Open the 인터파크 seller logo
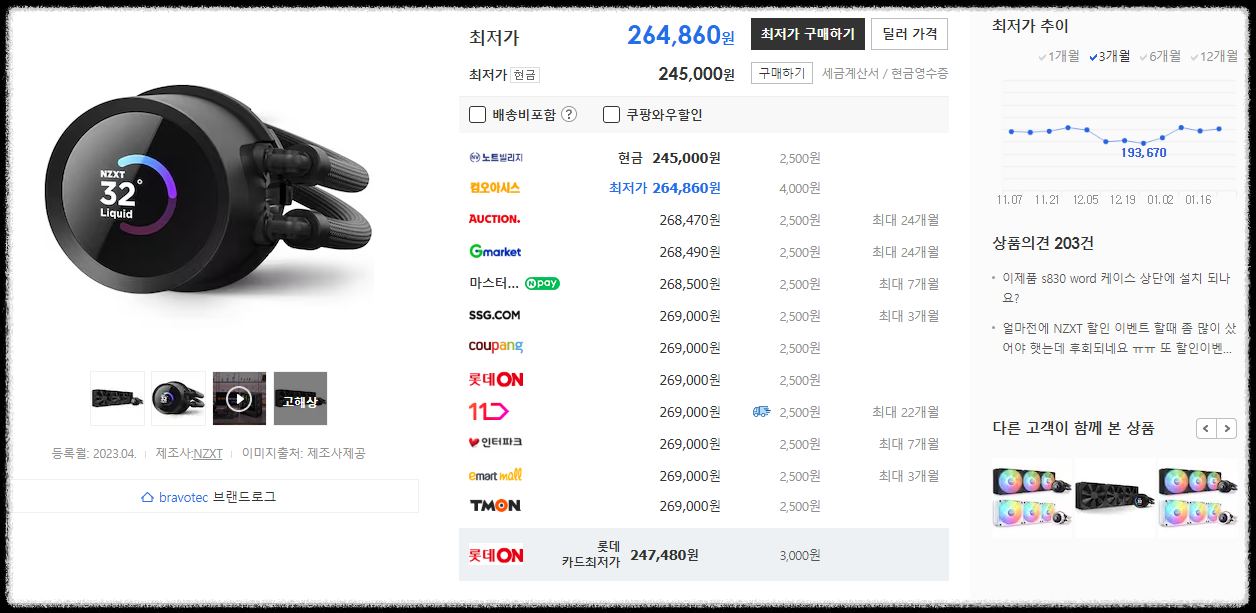The height and width of the screenshot is (613, 1256). pyautogui.click(x=495, y=442)
